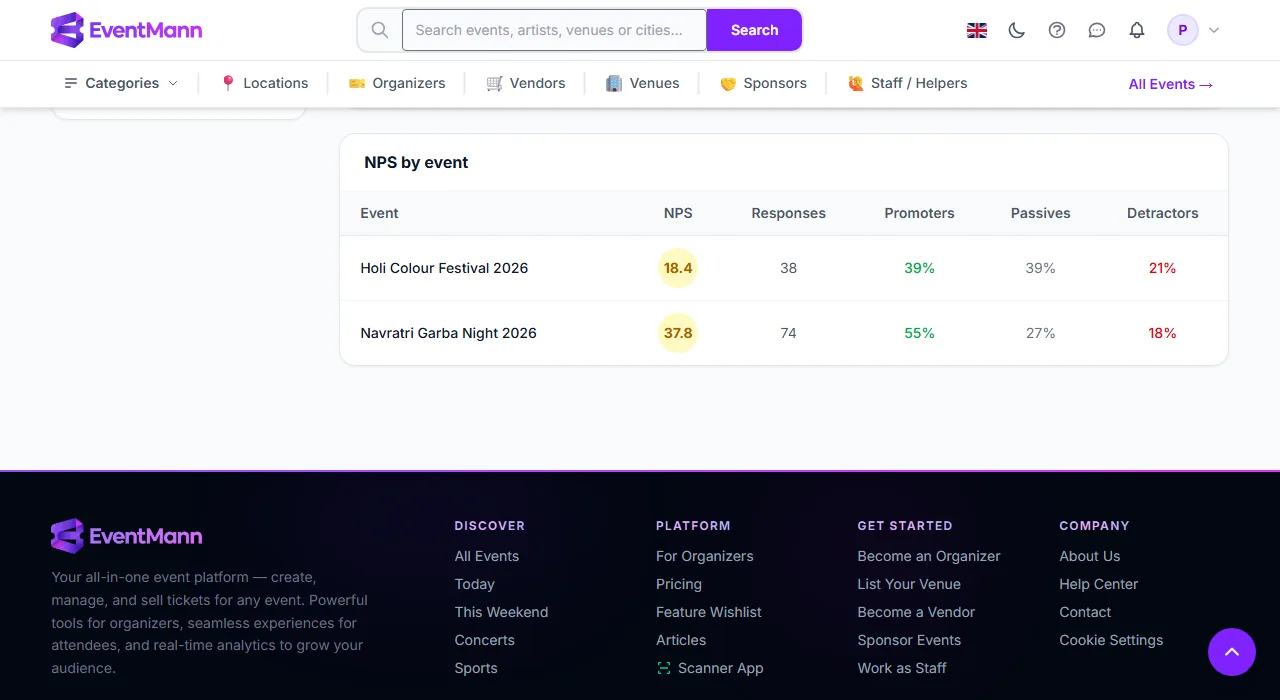Click the footer EventMann logo
Screen dimensions: 1280x700
[126, 536]
